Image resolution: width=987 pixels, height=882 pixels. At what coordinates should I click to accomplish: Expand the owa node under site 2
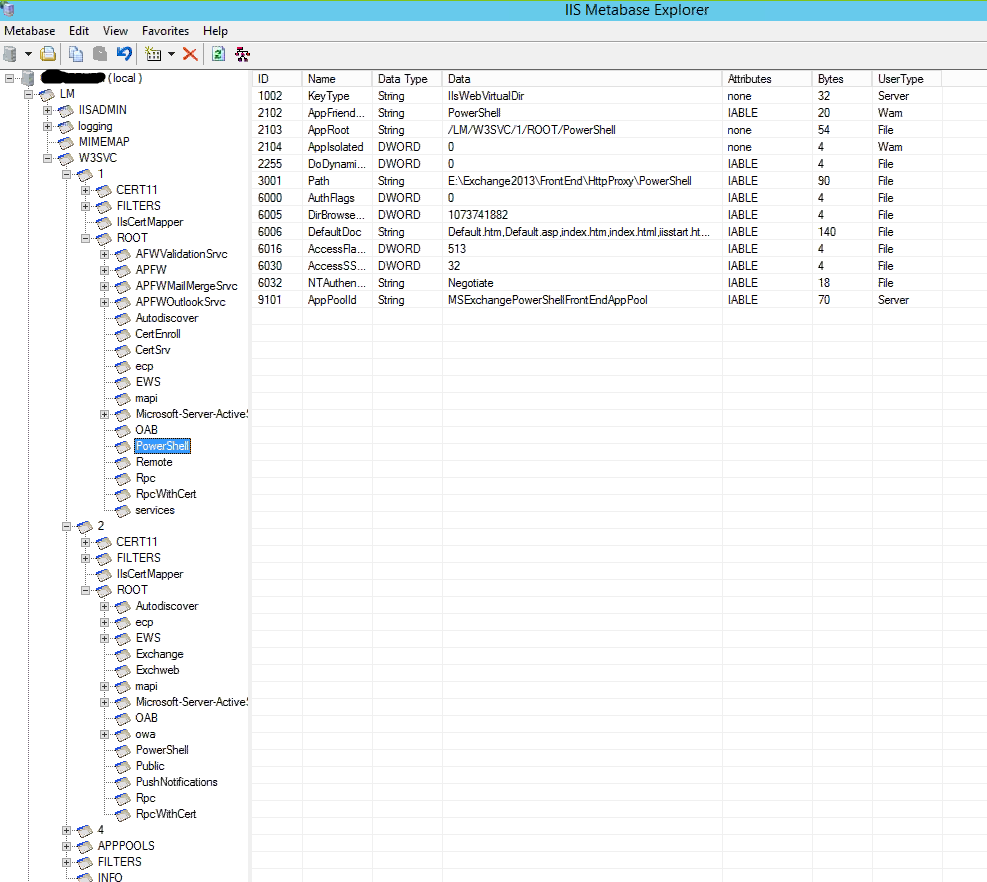(104, 734)
